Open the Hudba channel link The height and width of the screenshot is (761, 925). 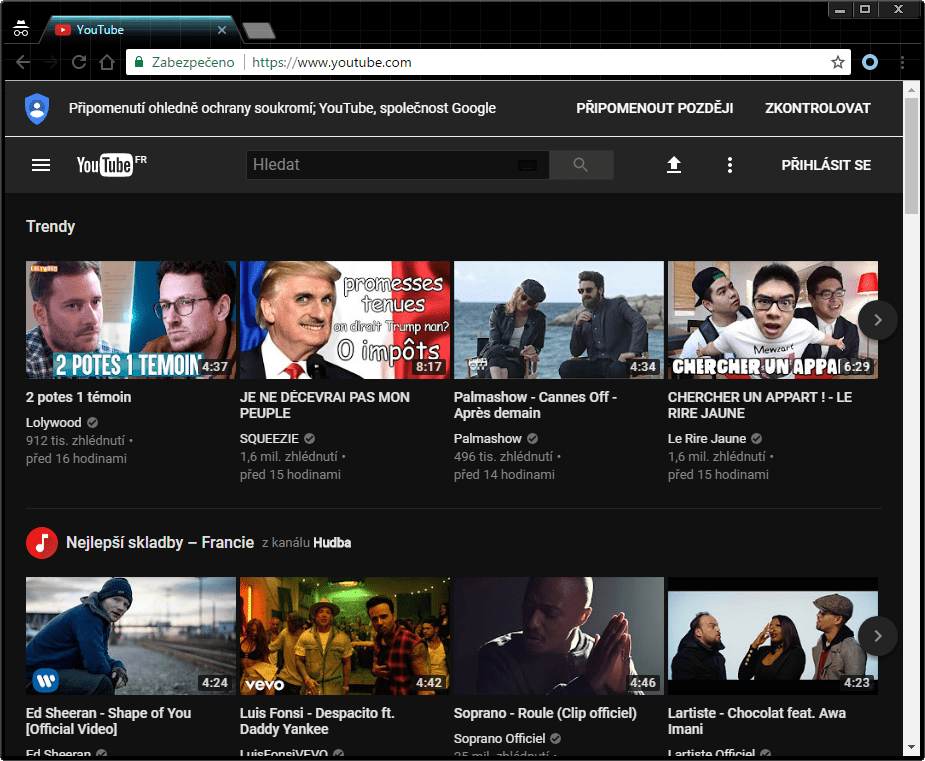[332, 543]
